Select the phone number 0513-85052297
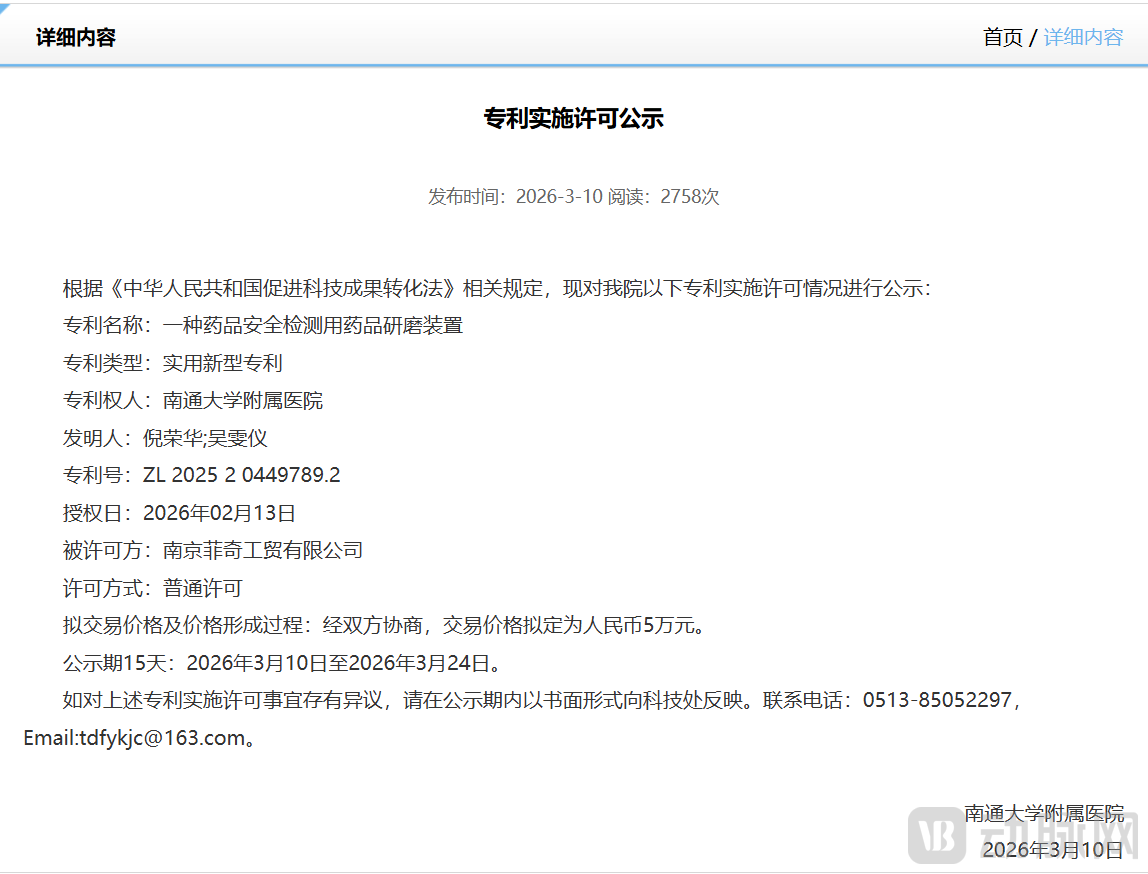The height and width of the screenshot is (874, 1148). click(940, 700)
